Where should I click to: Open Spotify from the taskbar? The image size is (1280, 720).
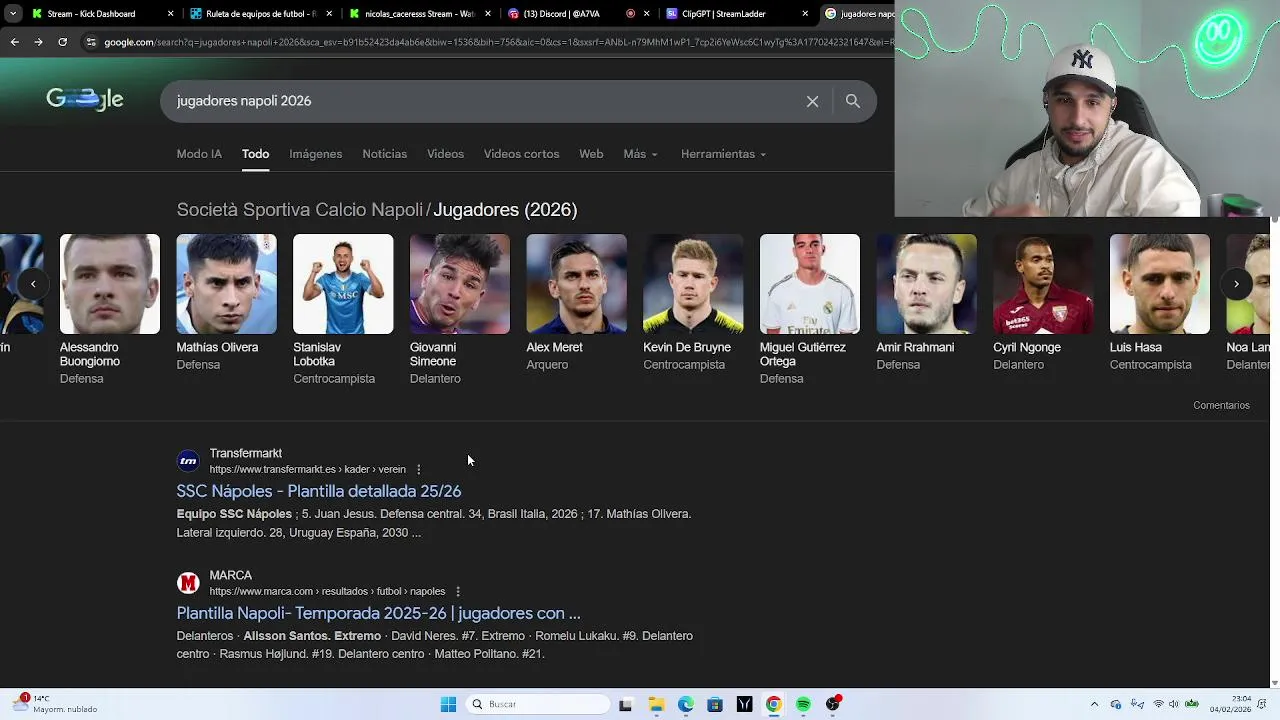[803, 704]
